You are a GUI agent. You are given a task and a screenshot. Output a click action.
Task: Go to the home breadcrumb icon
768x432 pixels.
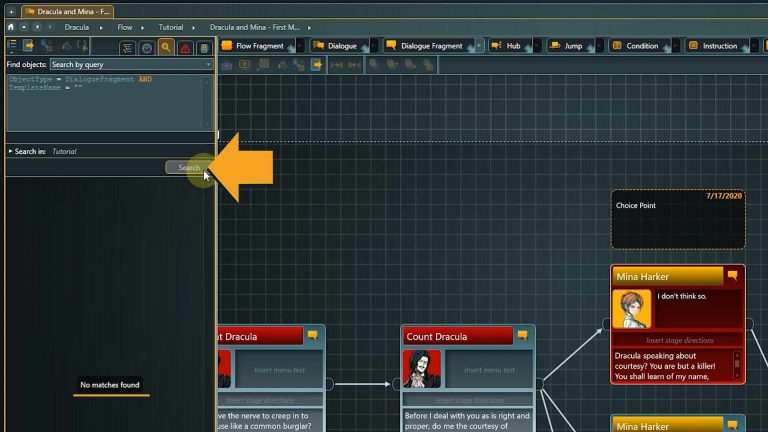(x=11, y=27)
